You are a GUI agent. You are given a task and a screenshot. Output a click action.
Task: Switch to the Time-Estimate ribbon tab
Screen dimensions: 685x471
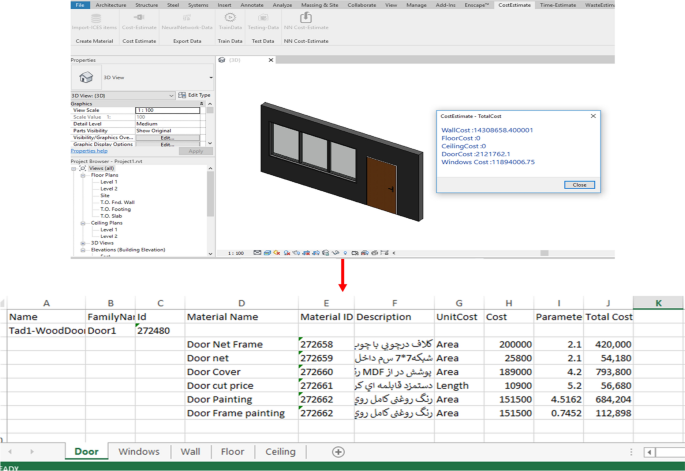(x=558, y=5)
